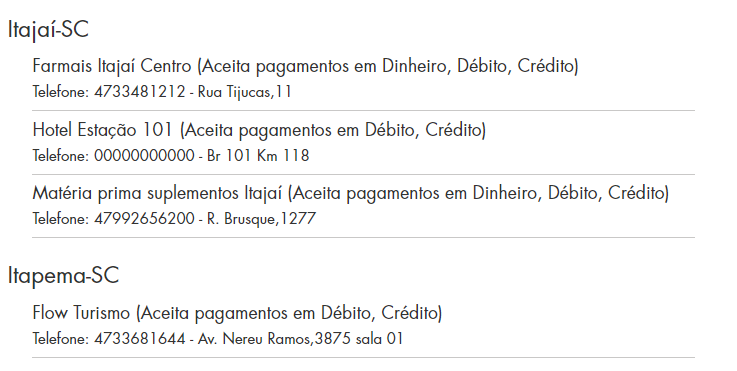The image size is (737, 371).
Task: Click the phone number 47992656200
Action: point(144,219)
